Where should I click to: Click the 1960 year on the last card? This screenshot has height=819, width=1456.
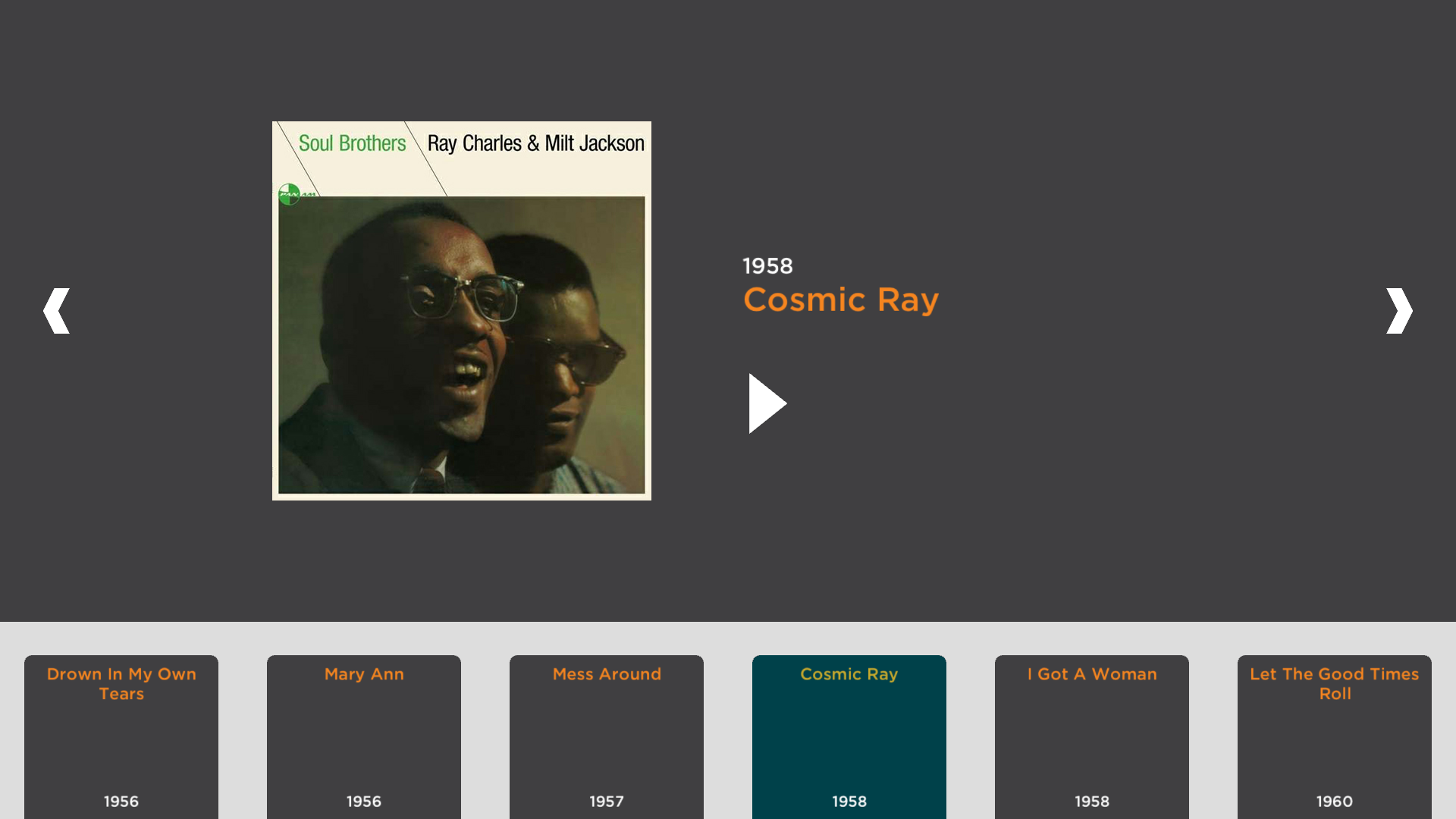tap(1335, 802)
